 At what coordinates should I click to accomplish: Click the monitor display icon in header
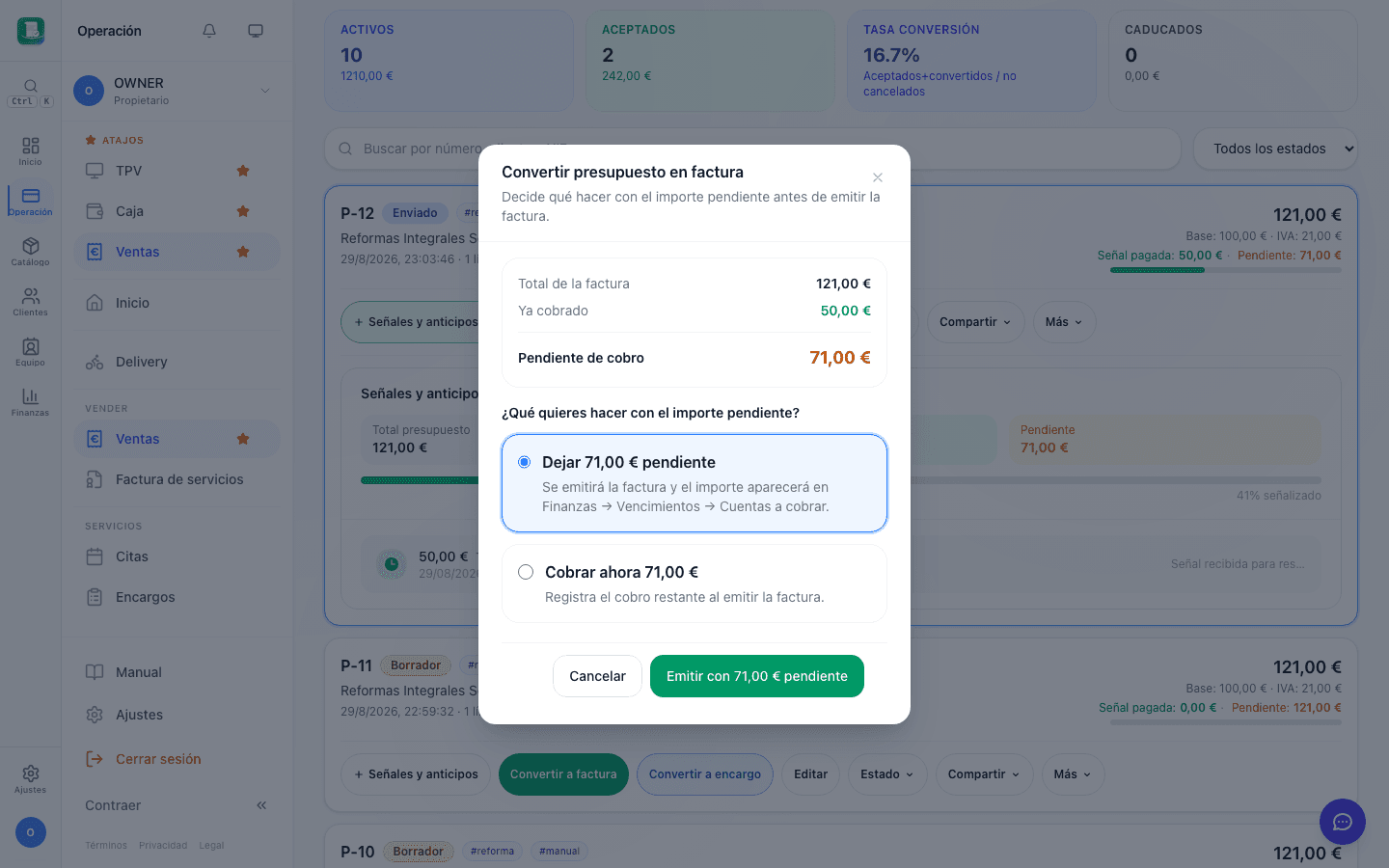[256, 31]
